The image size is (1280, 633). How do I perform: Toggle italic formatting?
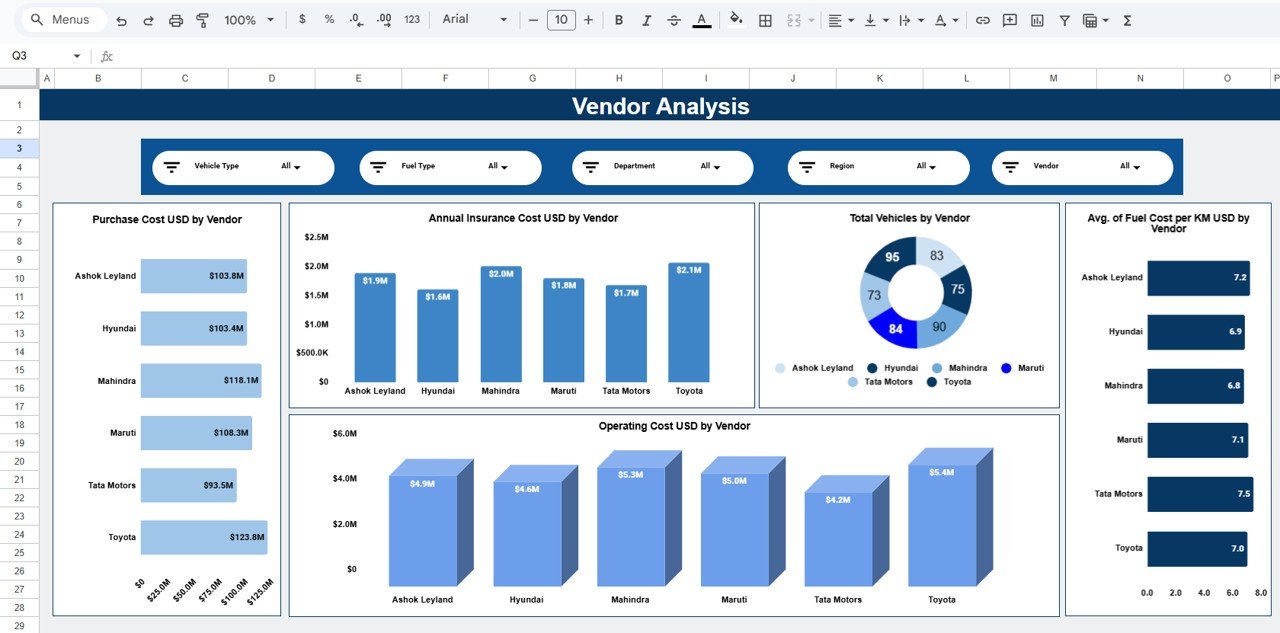point(645,19)
